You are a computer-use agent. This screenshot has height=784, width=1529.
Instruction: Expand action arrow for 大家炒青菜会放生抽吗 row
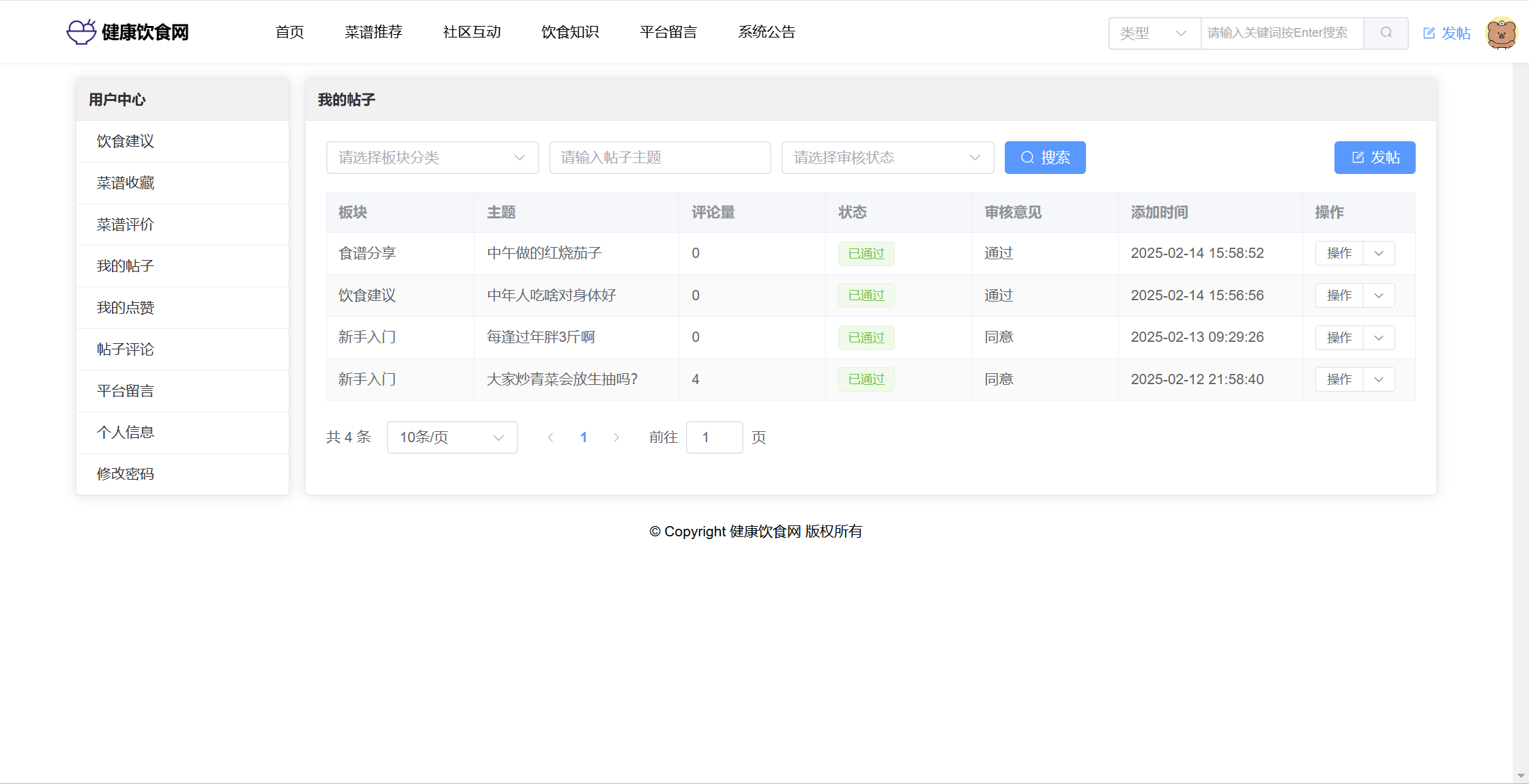[x=1379, y=379]
